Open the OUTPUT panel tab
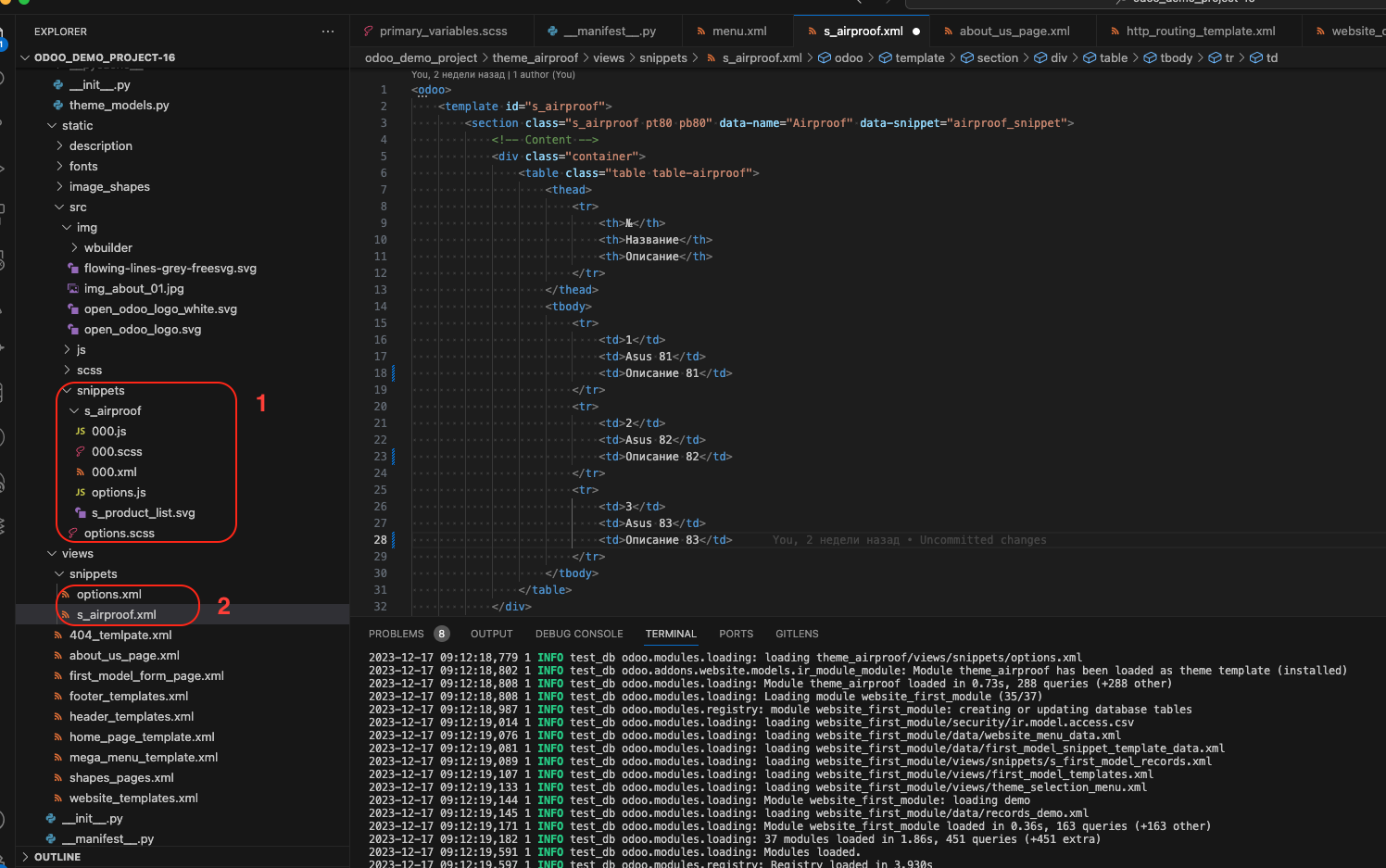Screen dimensions: 1386x868 click(491, 635)
